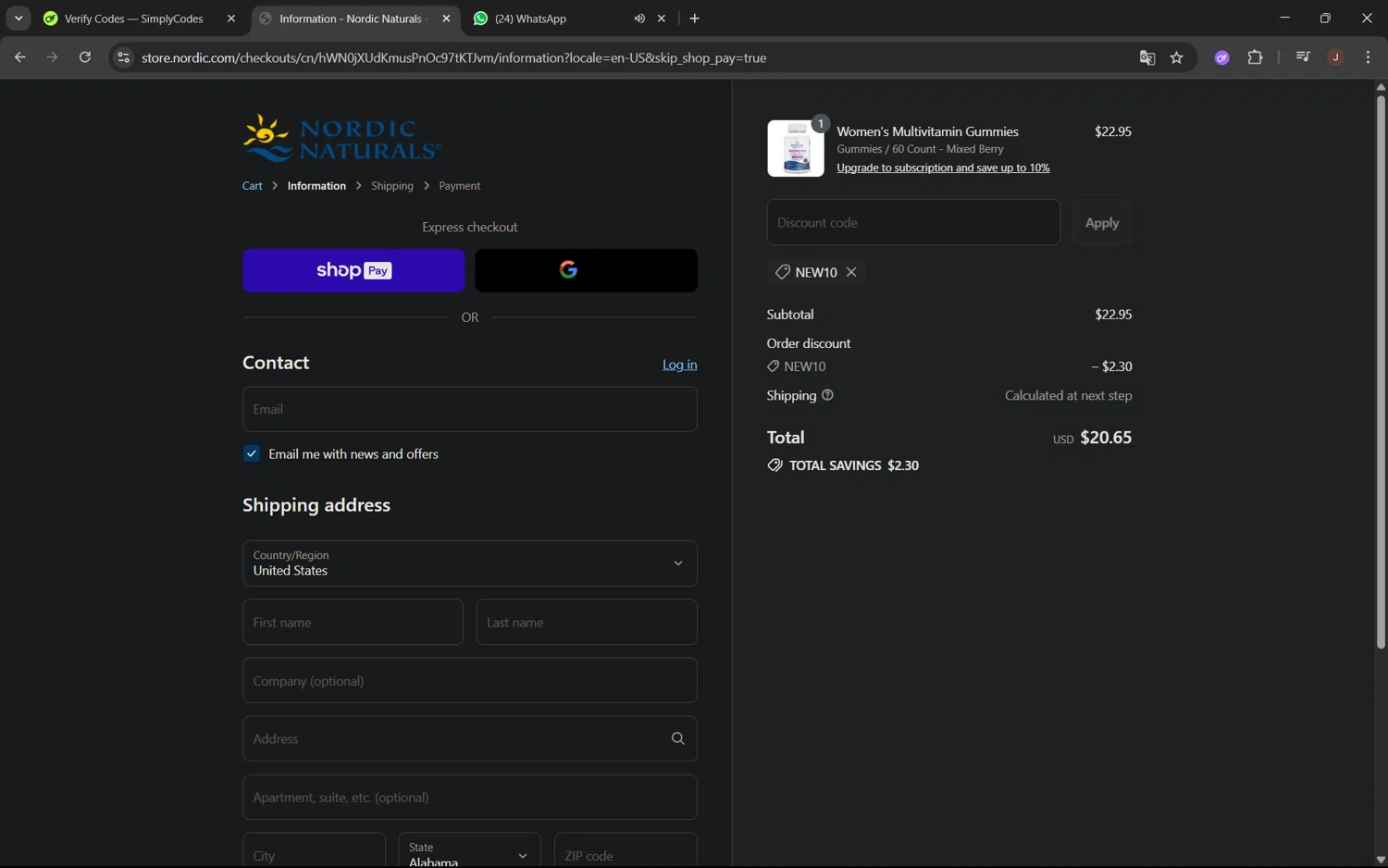
Task: Restore down the browser window
Action: click(1325, 19)
